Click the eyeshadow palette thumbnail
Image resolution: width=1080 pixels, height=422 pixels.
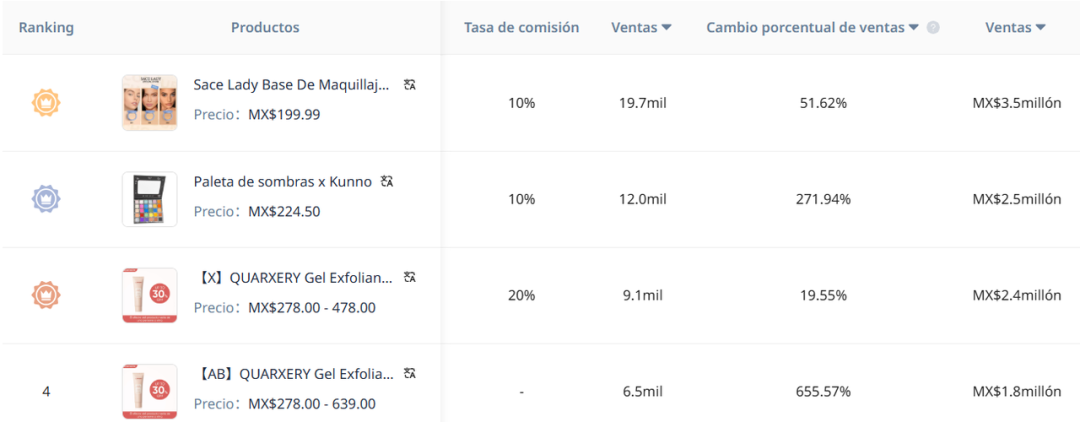(149, 198)
